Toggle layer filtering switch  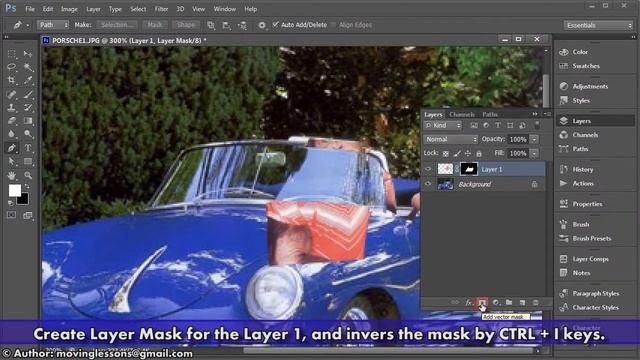[537, 125]
